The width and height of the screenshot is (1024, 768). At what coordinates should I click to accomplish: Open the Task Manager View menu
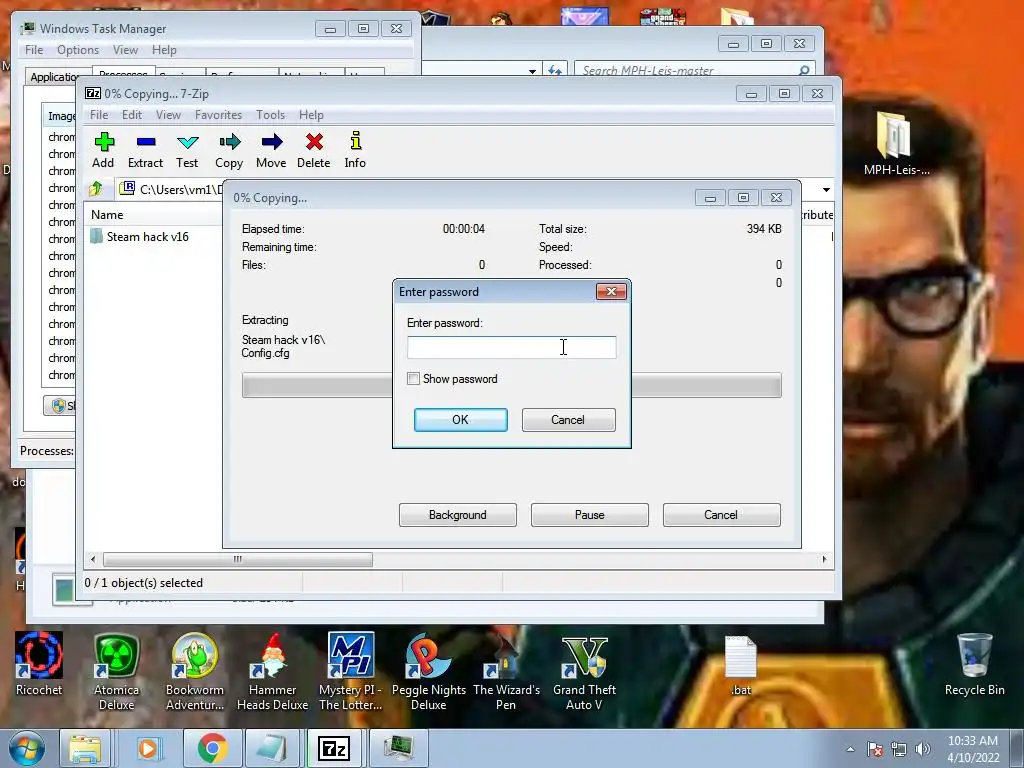click(125, 50)
